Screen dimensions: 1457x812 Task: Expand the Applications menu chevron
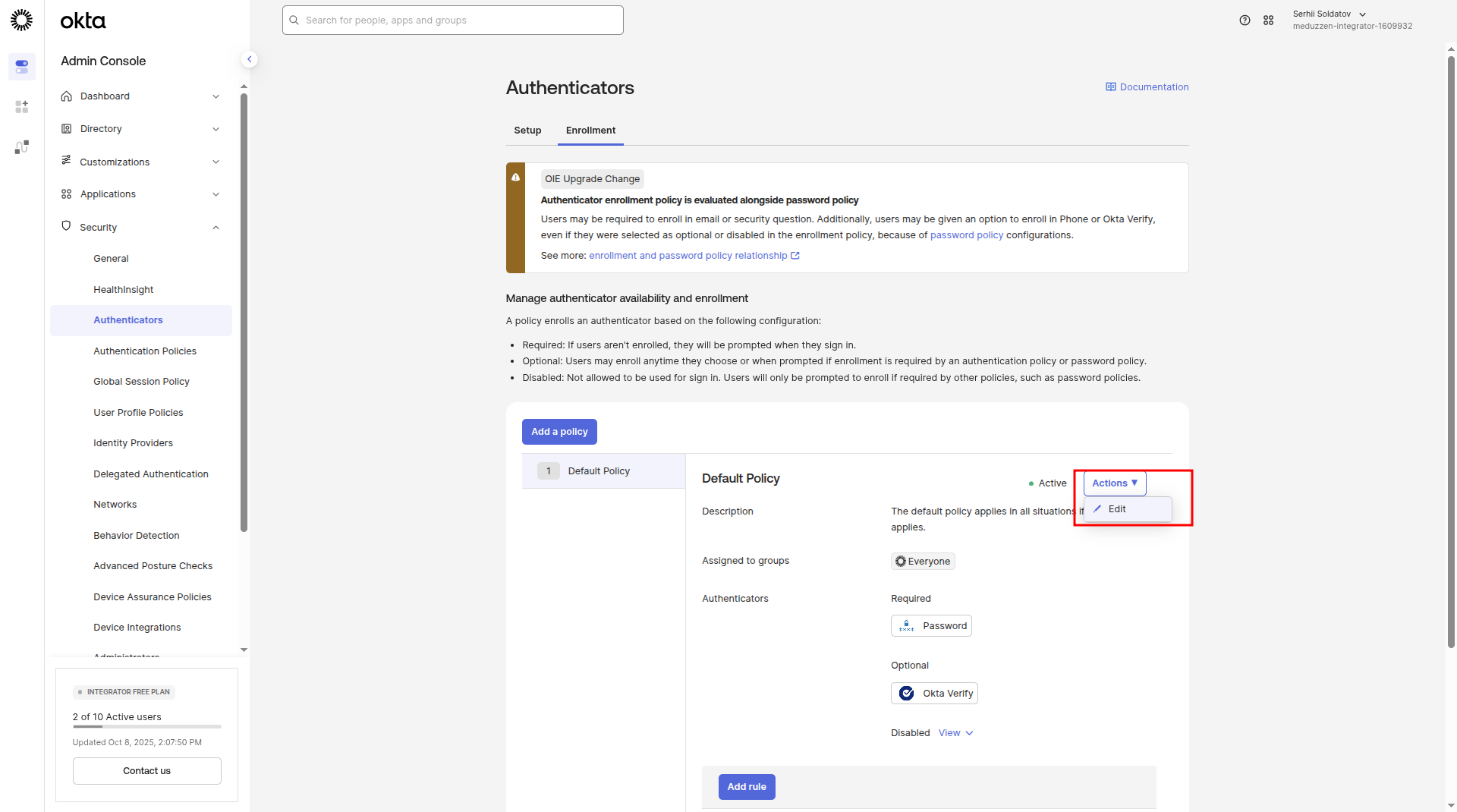click(216, 194)
